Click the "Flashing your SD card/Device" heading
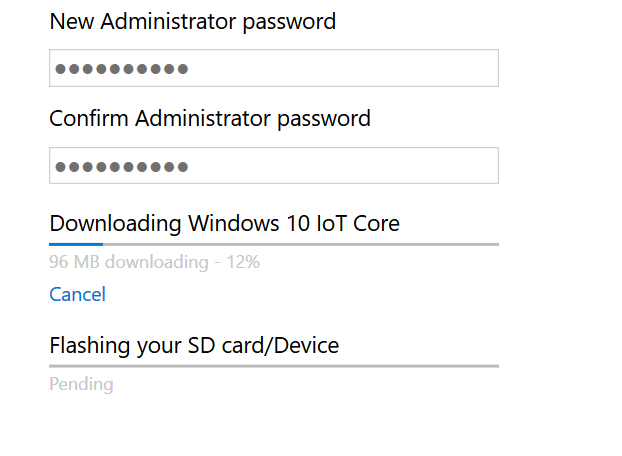This screenshot has width=622, height=456. [194, 346]
